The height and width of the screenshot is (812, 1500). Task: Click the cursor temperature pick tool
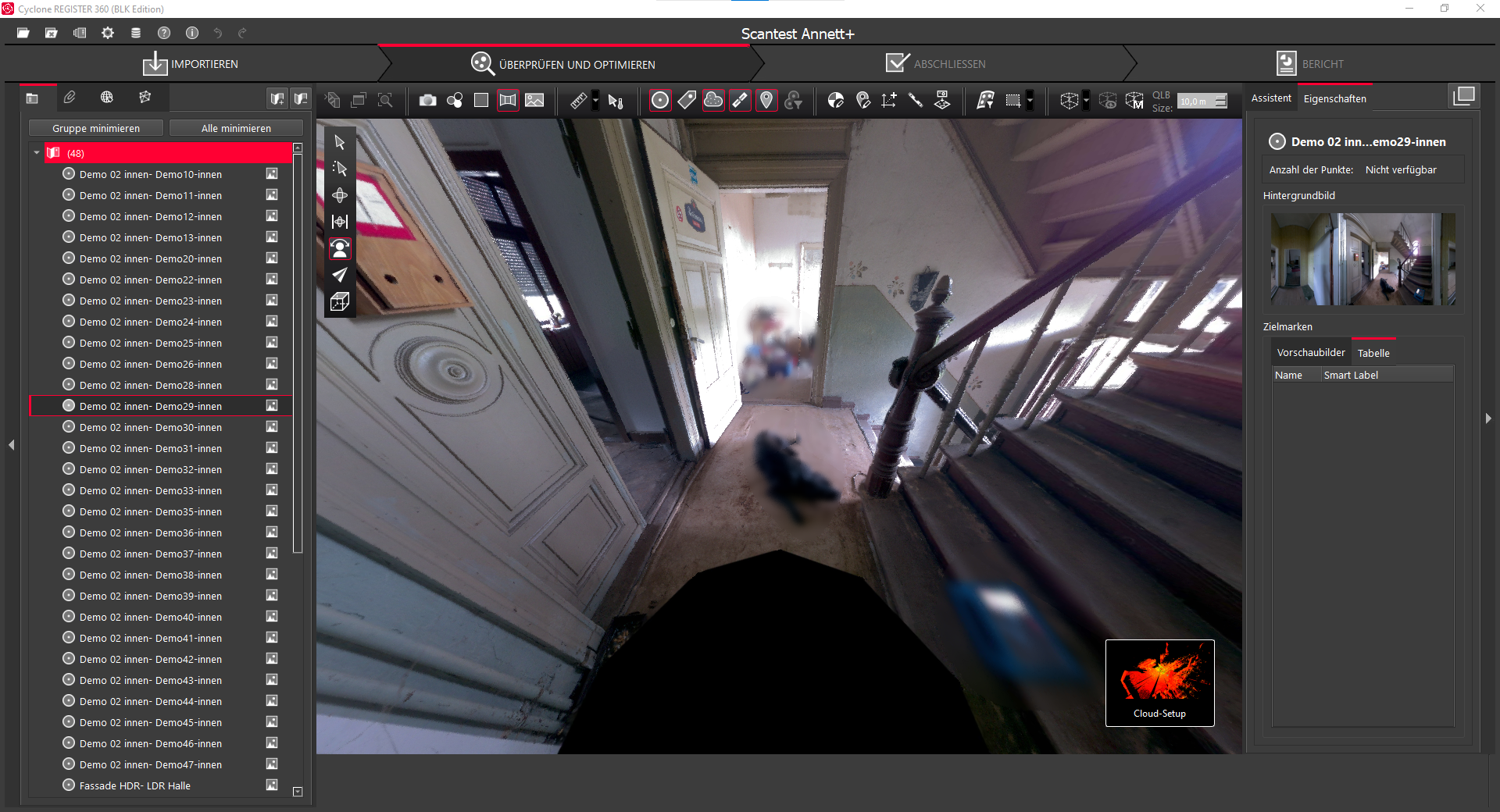616,101
